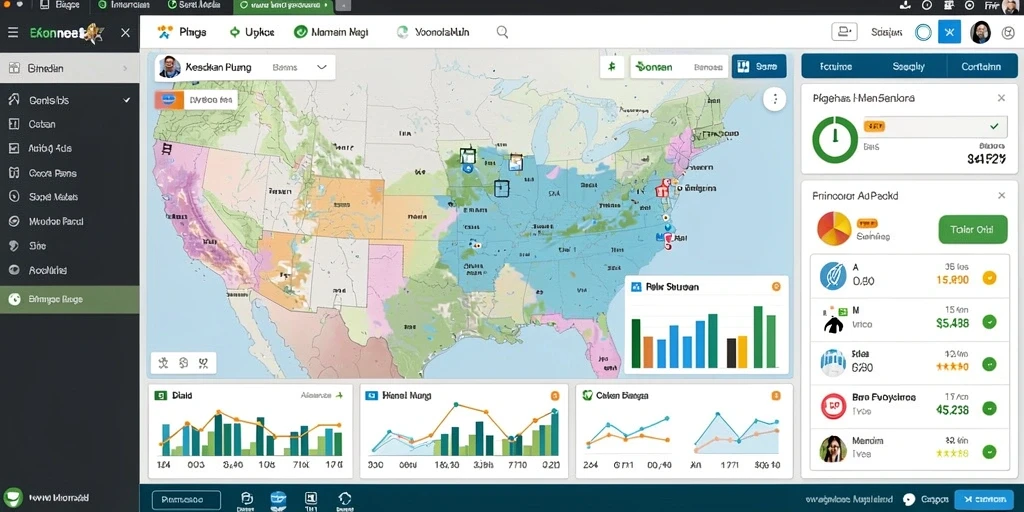Click the orange-blue color swatch on map legend
Viewport: 1024px width, 512px height.
(168, 100)
